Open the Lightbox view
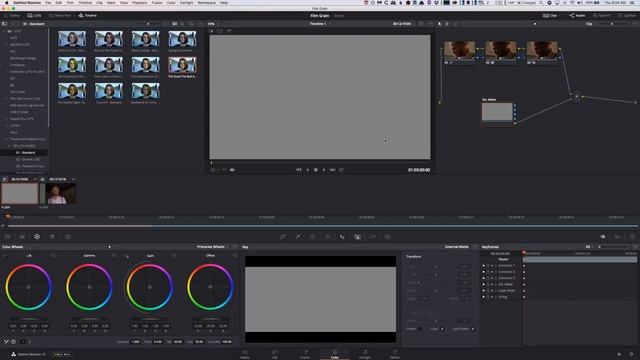 [627, 16]
